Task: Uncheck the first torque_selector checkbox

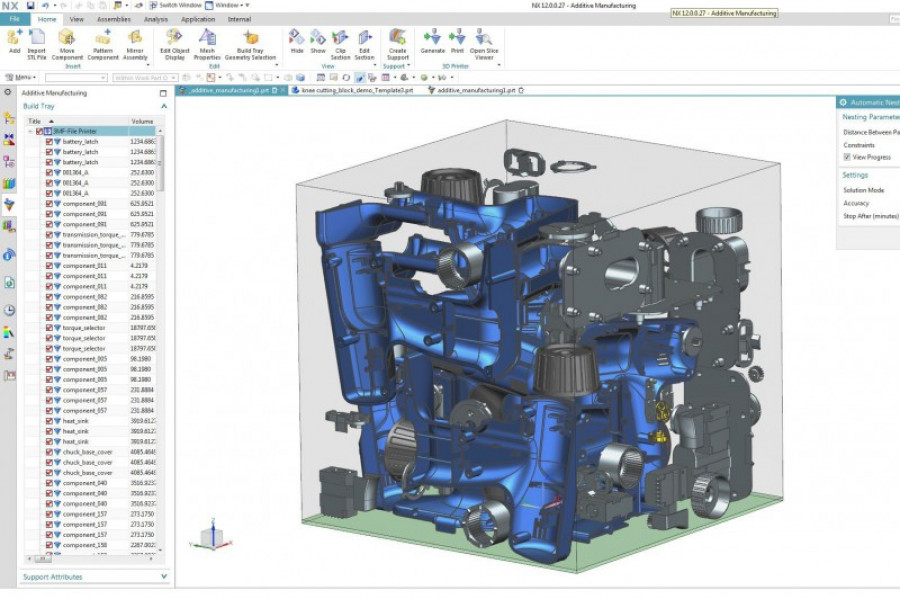Action: (x=49, y=328)
